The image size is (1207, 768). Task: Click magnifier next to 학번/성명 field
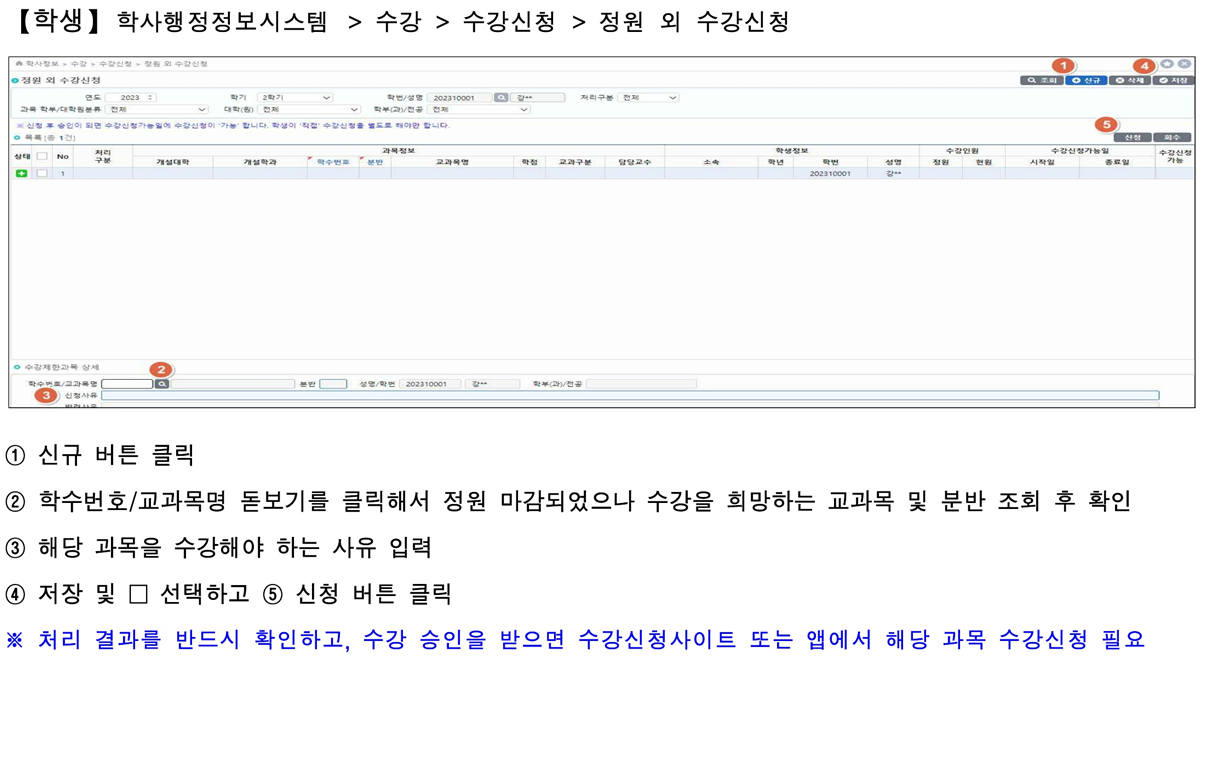(501, 98)
